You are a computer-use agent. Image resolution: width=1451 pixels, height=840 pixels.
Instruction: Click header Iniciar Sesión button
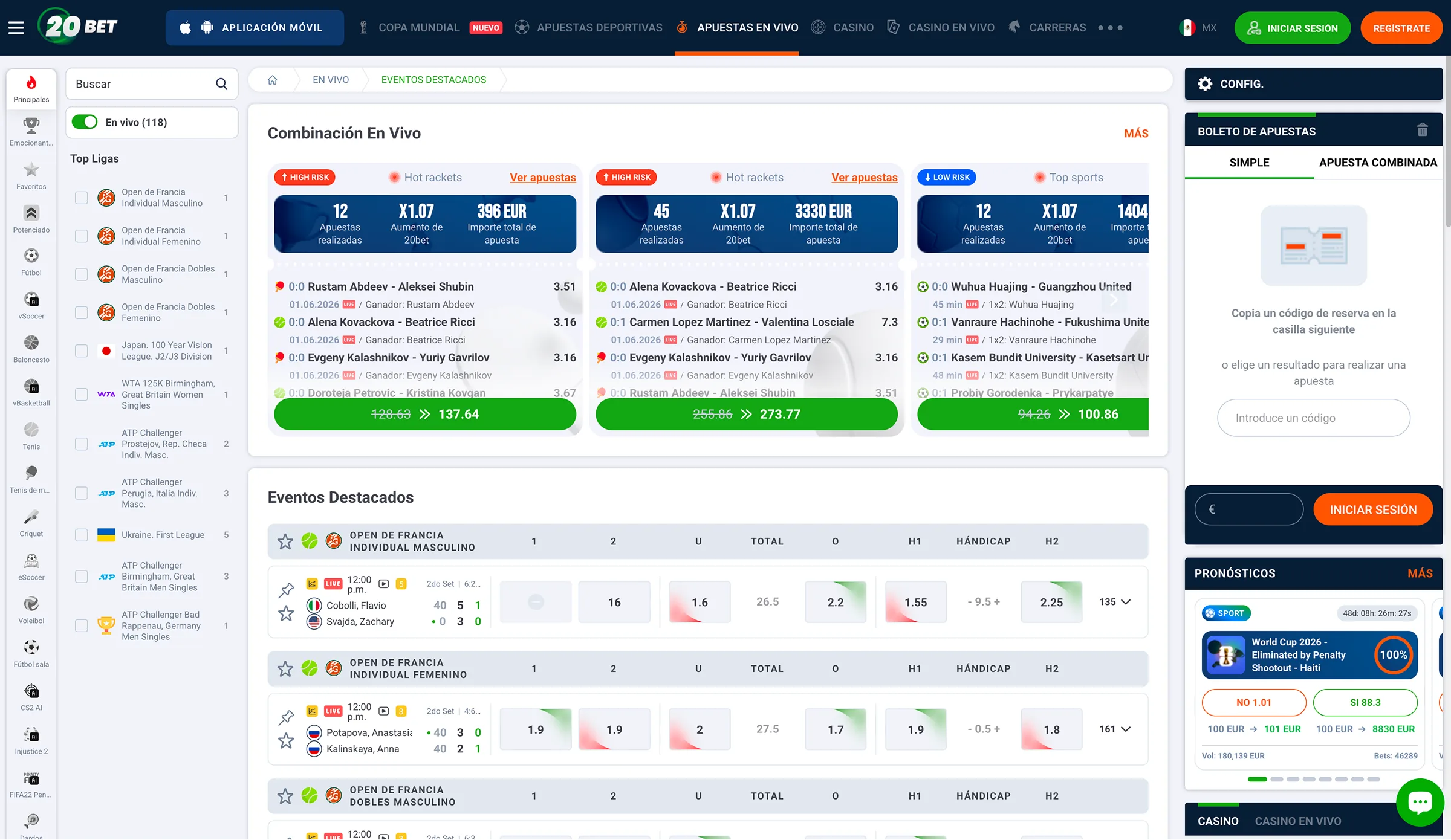click(1292, 28)
